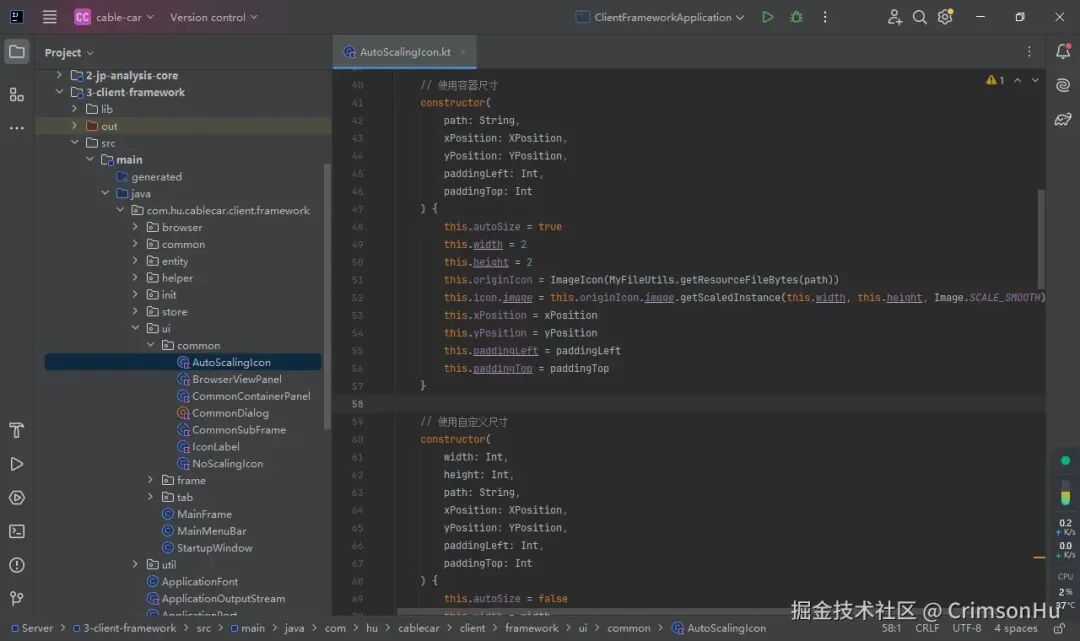The height and width of the screenshot is (641, 1080).
Task: Open the Git tool window icon
Action: [x=17, y=598]
